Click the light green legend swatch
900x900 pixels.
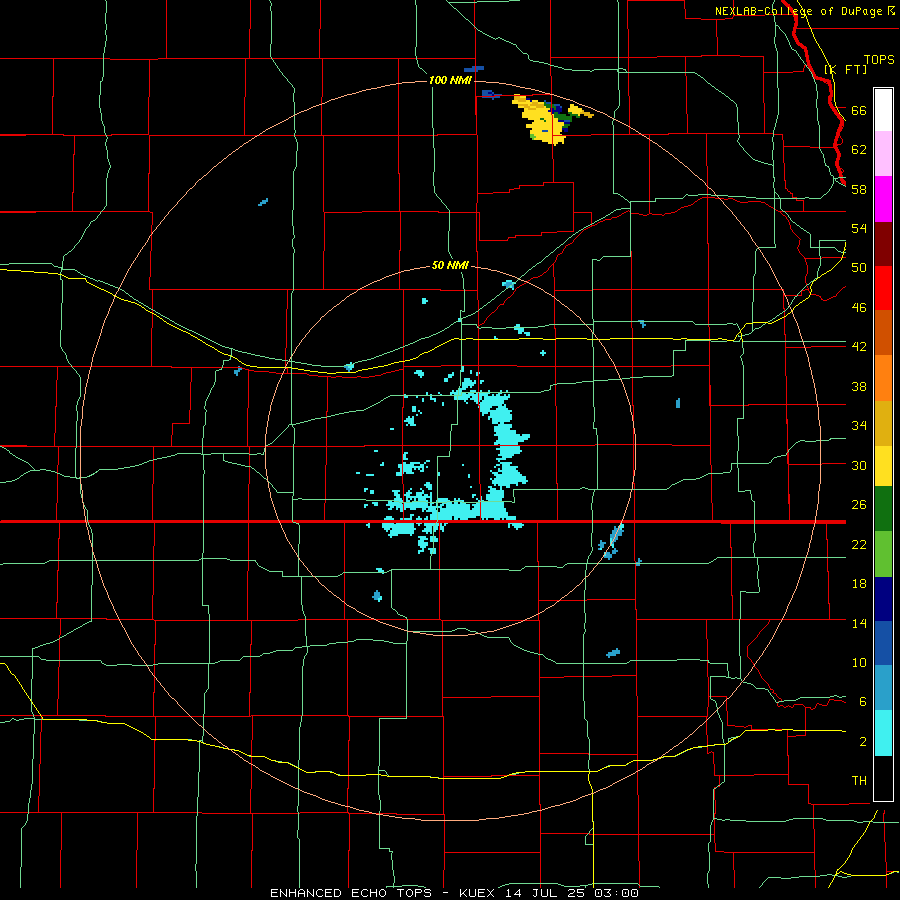[883, 554]
